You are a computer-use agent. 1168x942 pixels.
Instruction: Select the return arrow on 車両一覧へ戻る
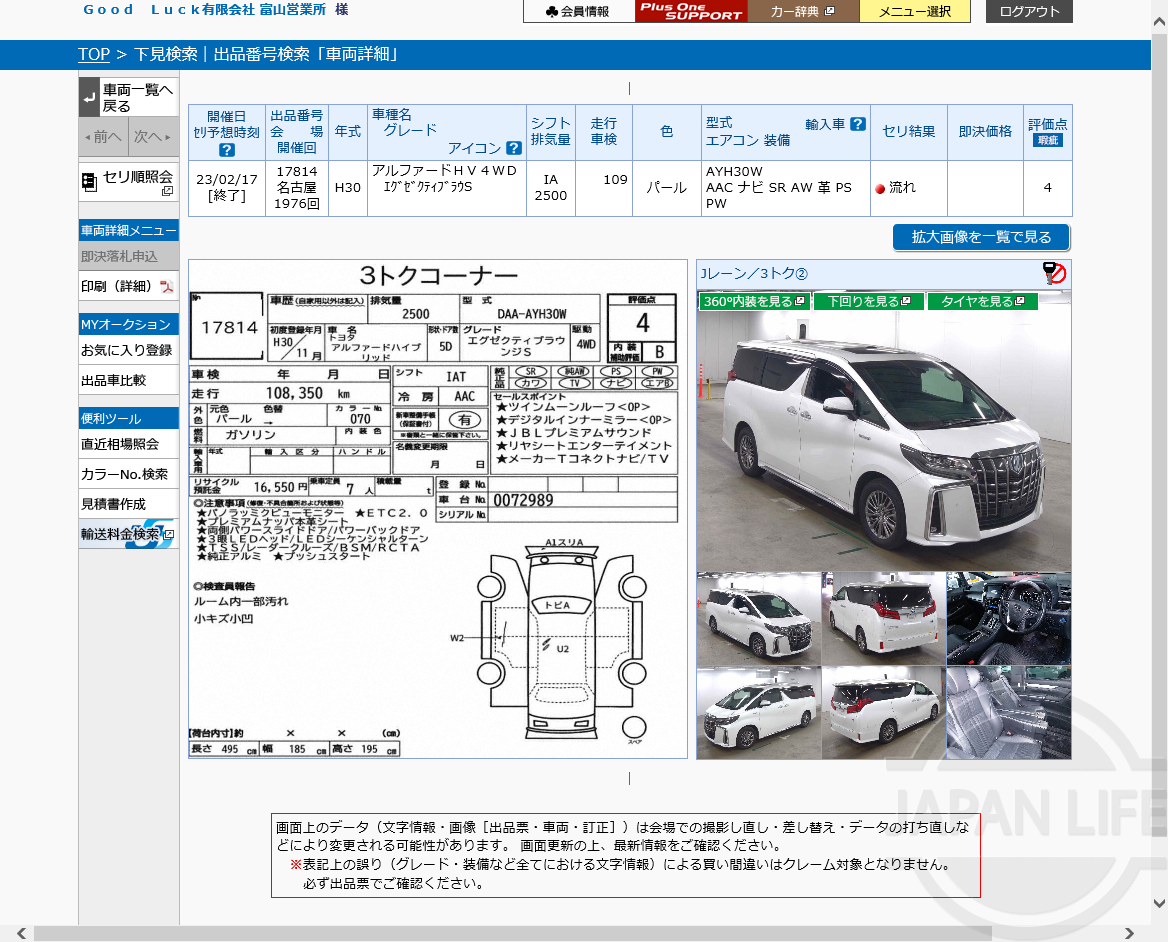point(88,95)
